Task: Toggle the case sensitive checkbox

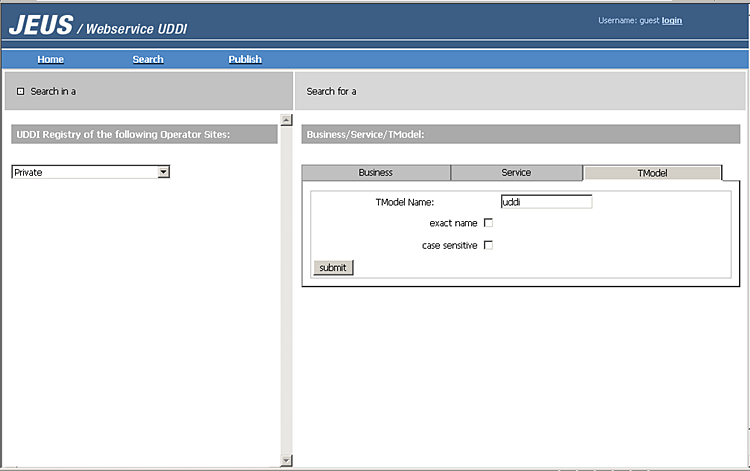Action: point(488,245)
